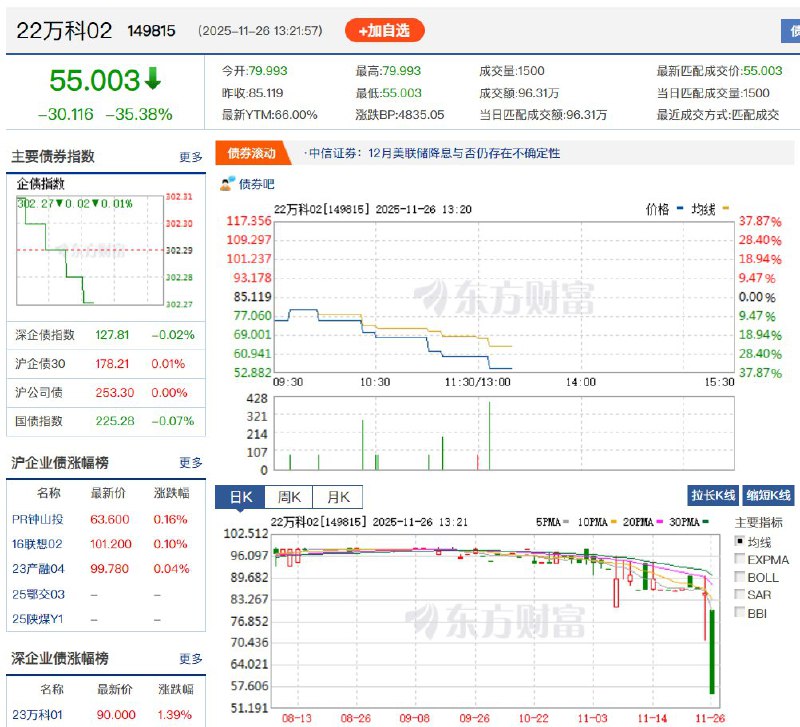Click the yellow 均线 legend marker
The height and width of the screenshot is (727, 800).
725,208
